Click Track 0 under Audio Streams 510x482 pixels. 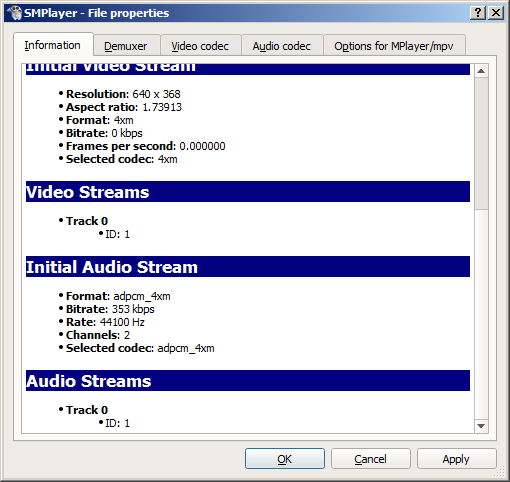tap(87, 410)
